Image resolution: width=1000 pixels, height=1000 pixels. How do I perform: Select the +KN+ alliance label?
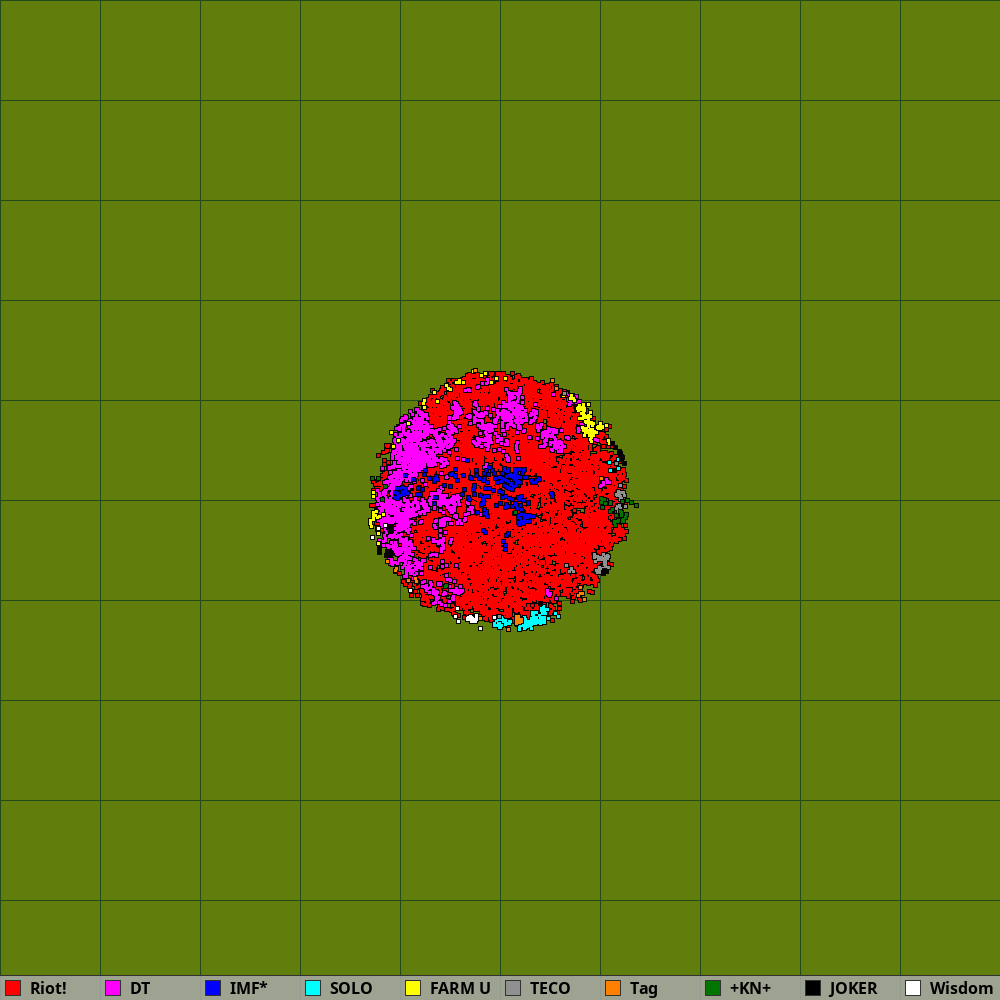750,988
